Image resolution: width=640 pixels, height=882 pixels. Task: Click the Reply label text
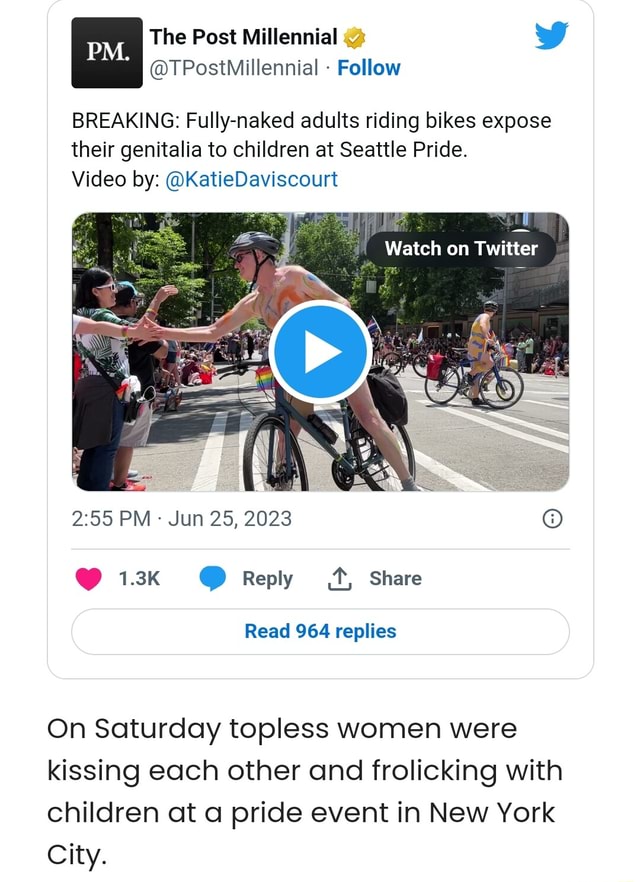click(266, 578)
